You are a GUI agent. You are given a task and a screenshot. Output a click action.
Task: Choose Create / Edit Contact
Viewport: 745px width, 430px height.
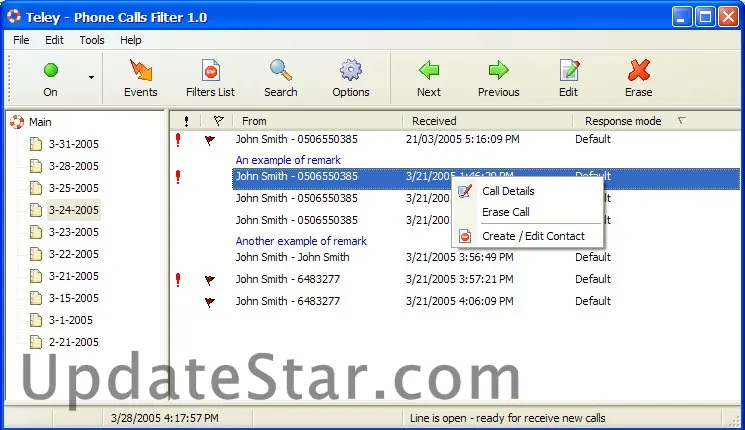click(527, 236)
